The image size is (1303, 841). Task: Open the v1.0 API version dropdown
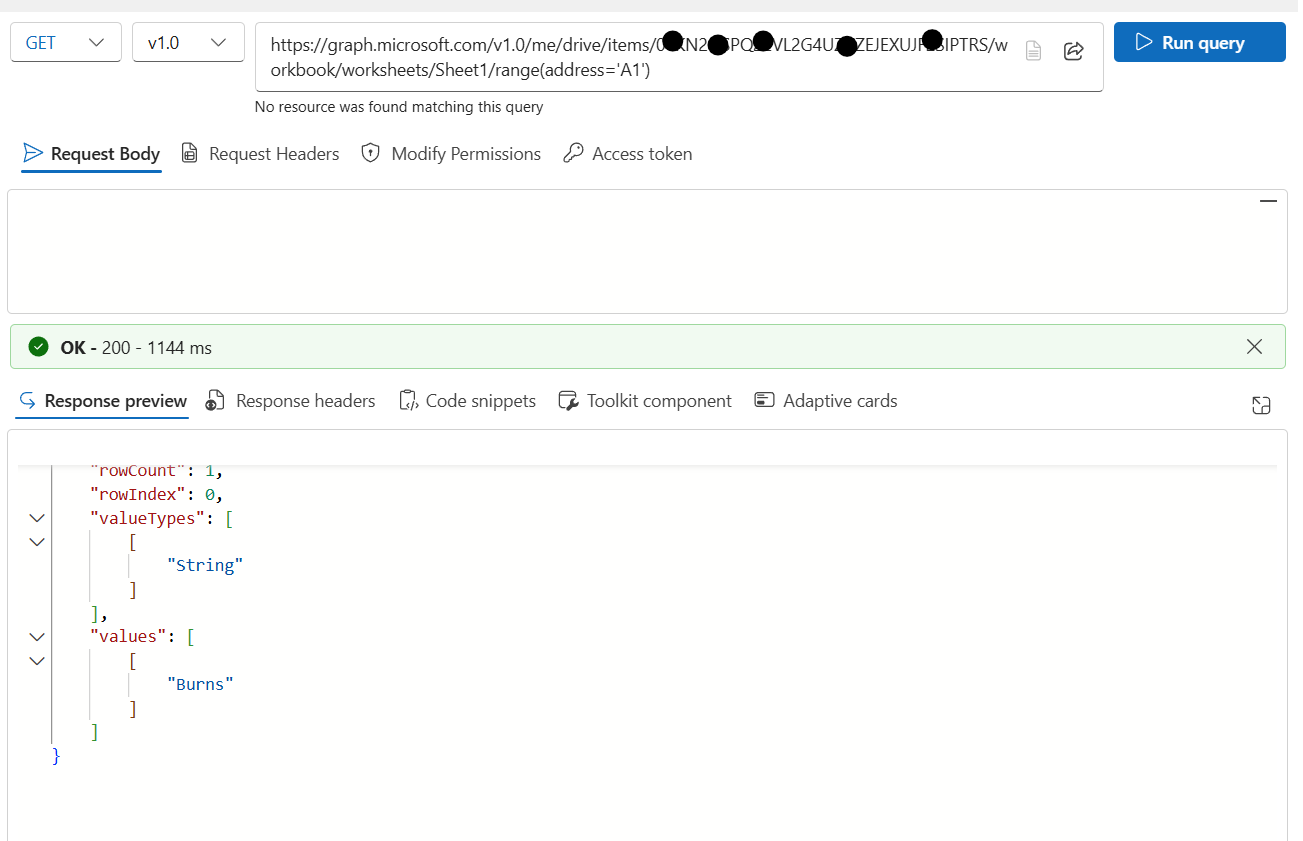point(188,42)
